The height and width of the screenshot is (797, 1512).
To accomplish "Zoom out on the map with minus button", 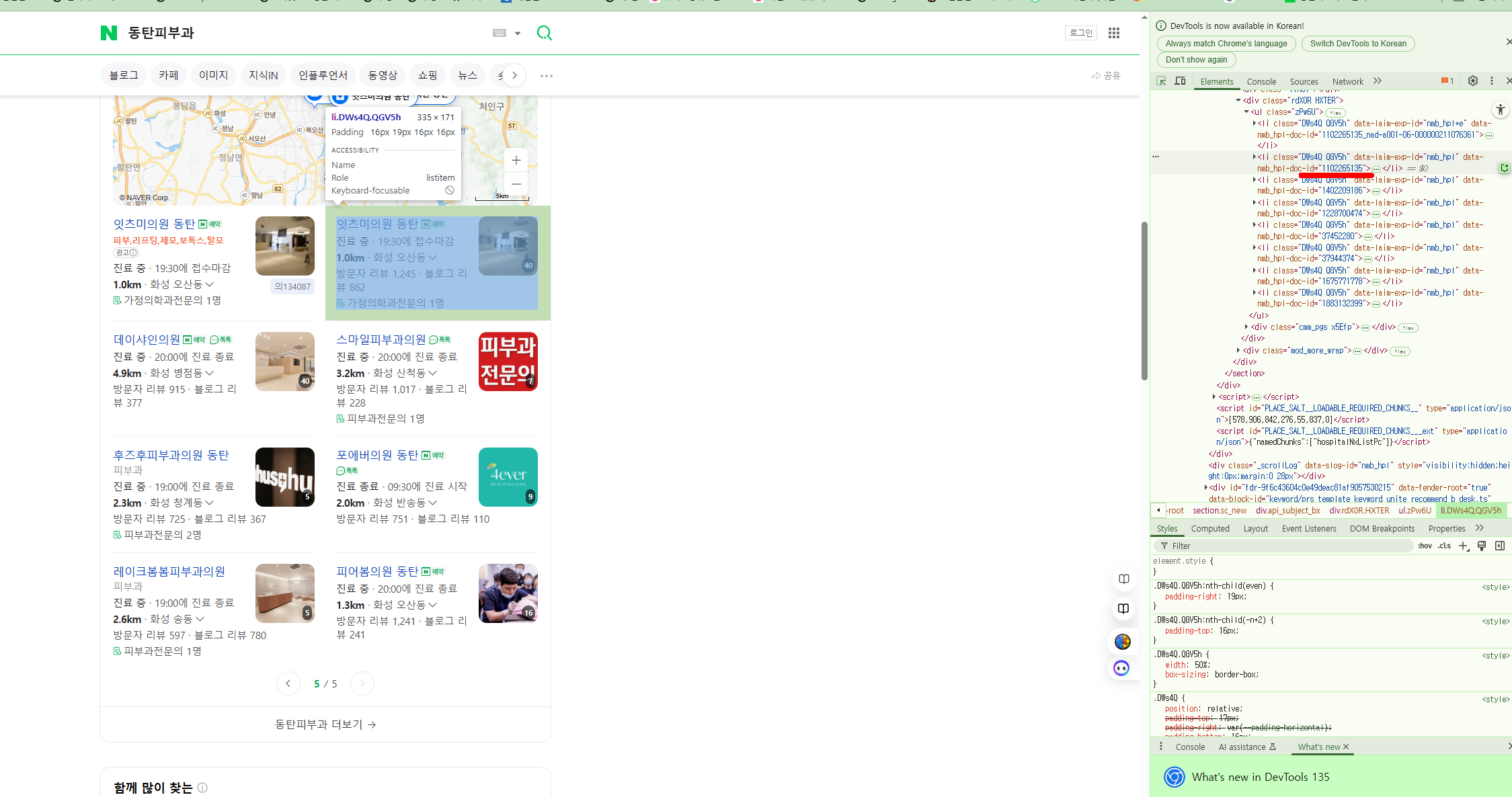I will pos(516,183).
